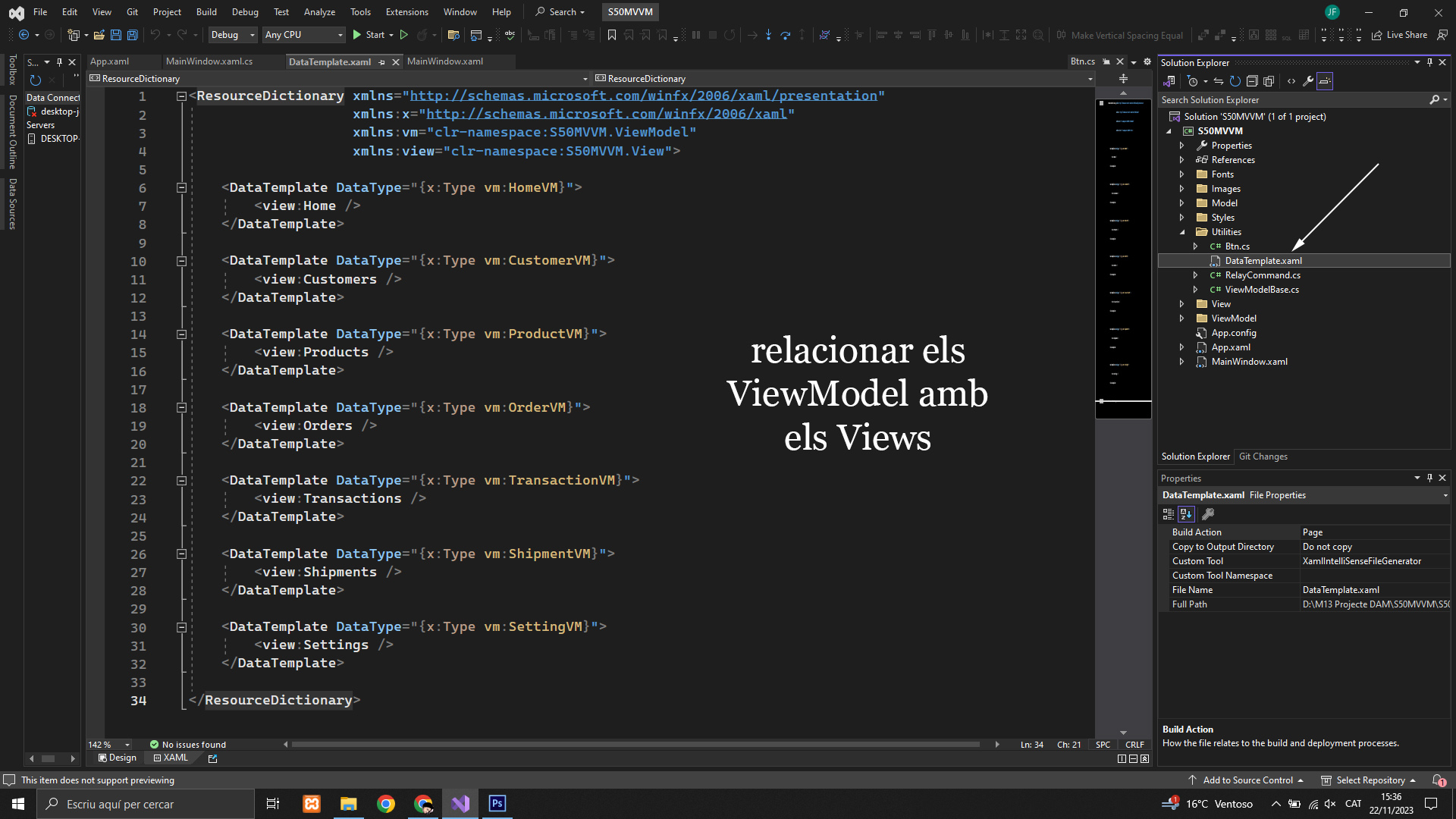Click Refresh icon in Solution Explorer toolbar
Image resolution: width=1456 pixels, height=819 pixels.
tap(1235, 81)
